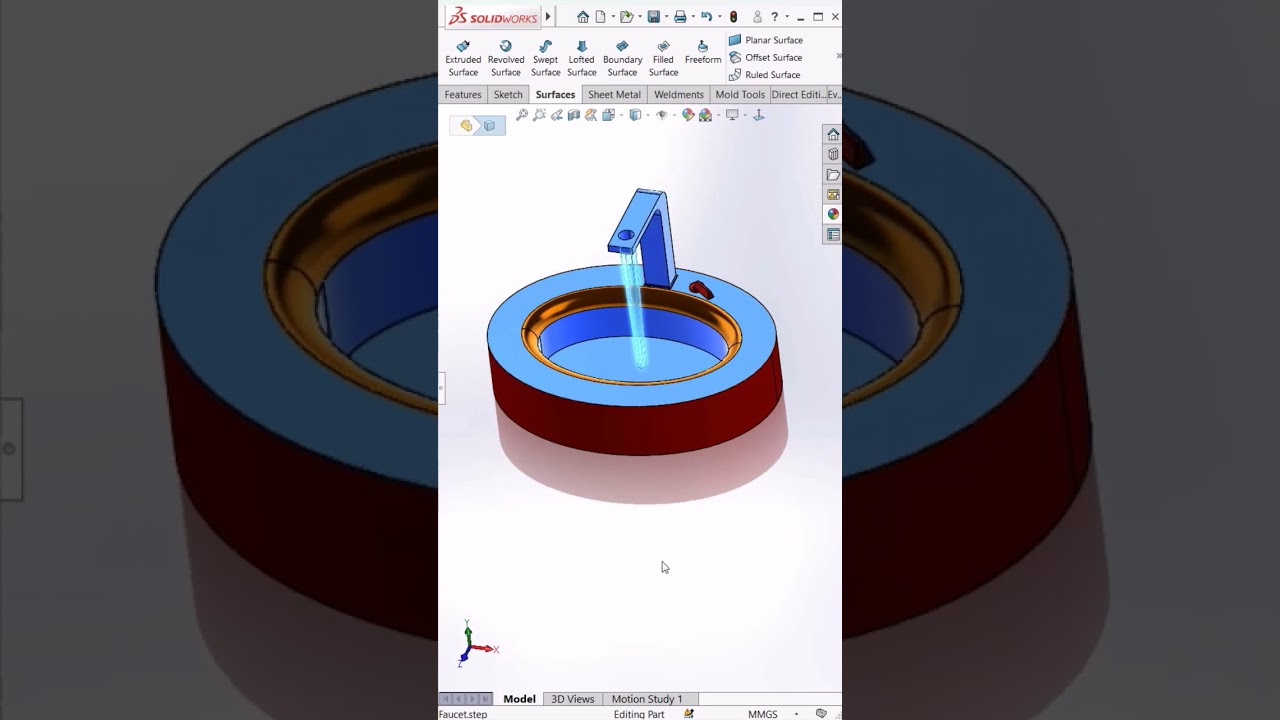
Task: Click the Open file folder icon
Action: (627, 17)
